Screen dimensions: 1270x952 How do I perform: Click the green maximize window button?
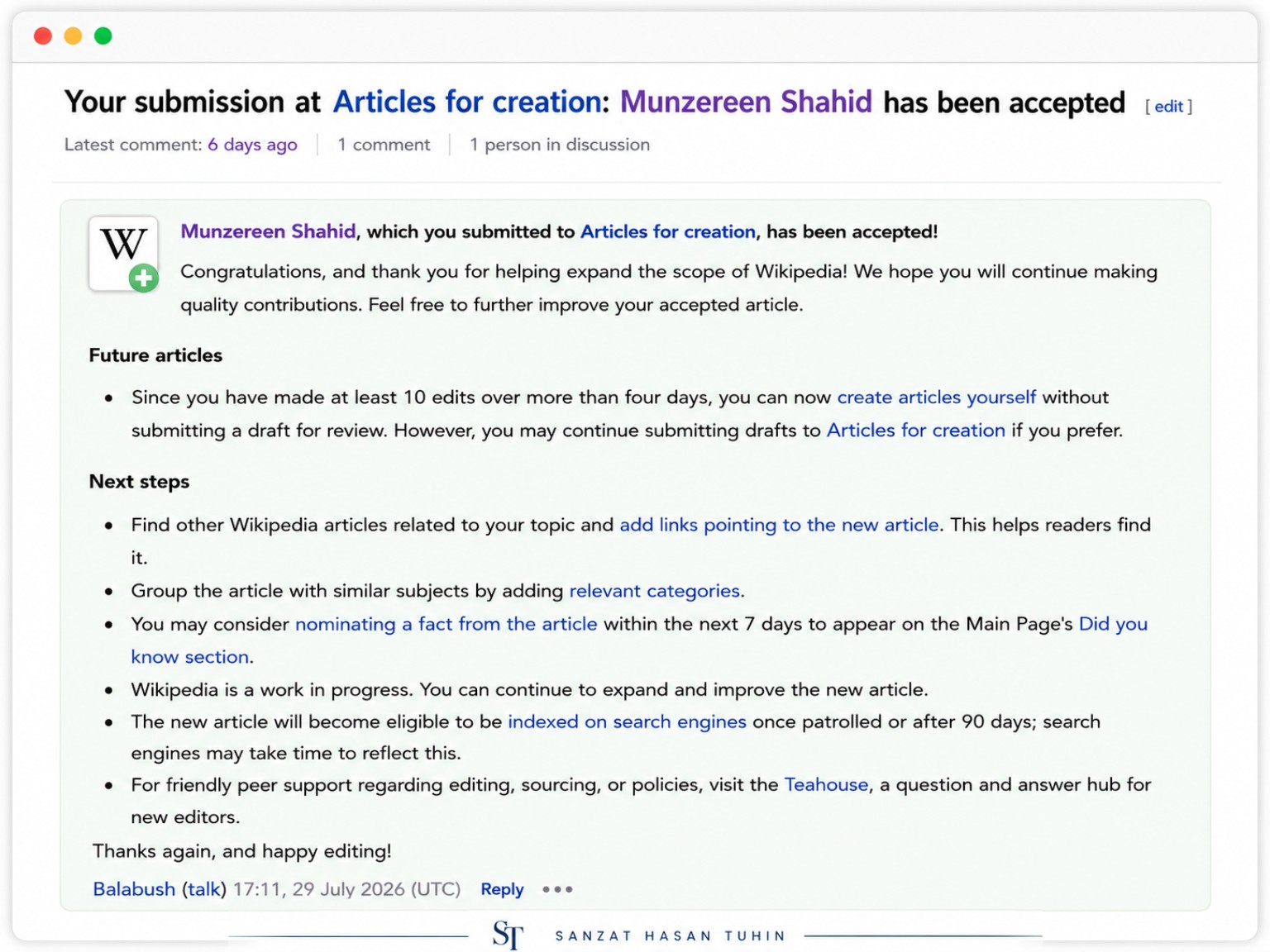pos(103,36)
